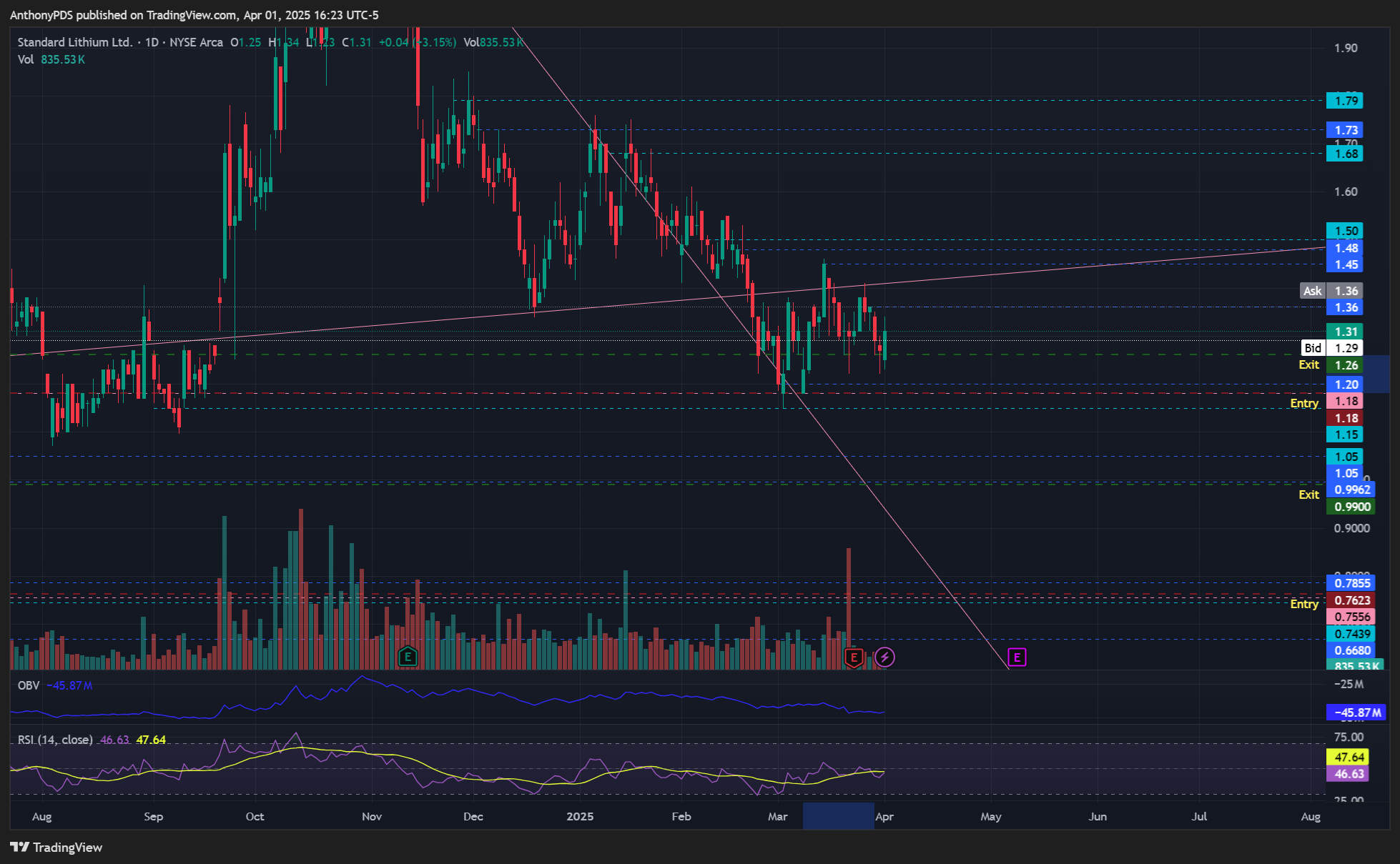Click the Exit label near 0.9900
This screenshot has height=864, width=1400.
(x=1308, y=495)
